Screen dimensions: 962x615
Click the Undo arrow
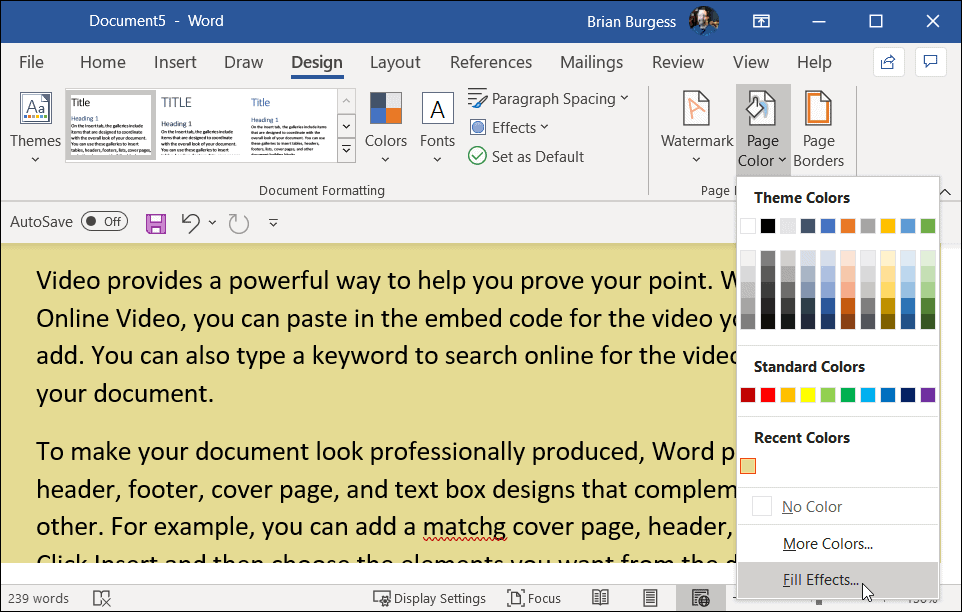[x=191, y=223]
